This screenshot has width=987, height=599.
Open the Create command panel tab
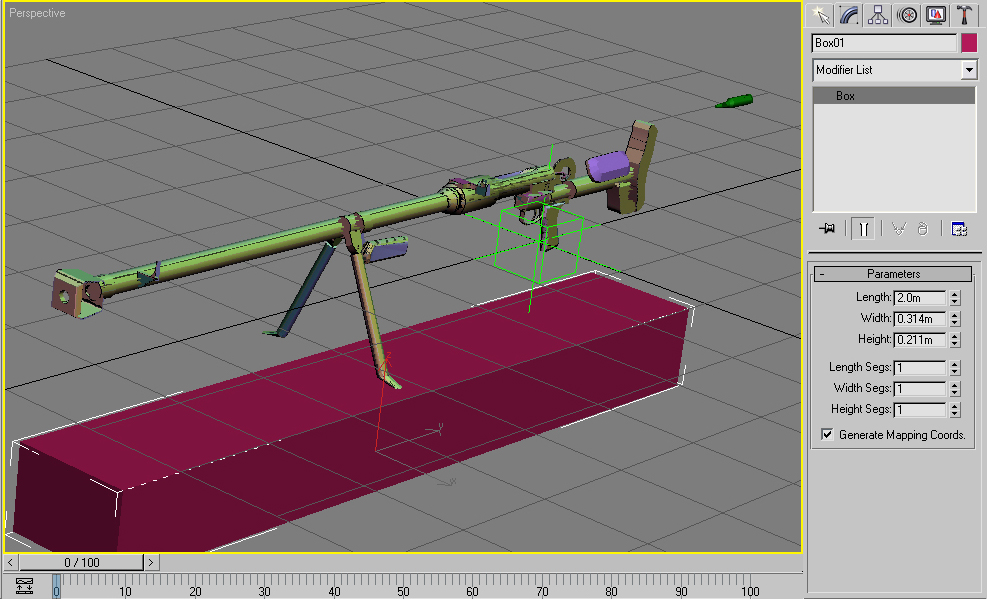point(821,15)
